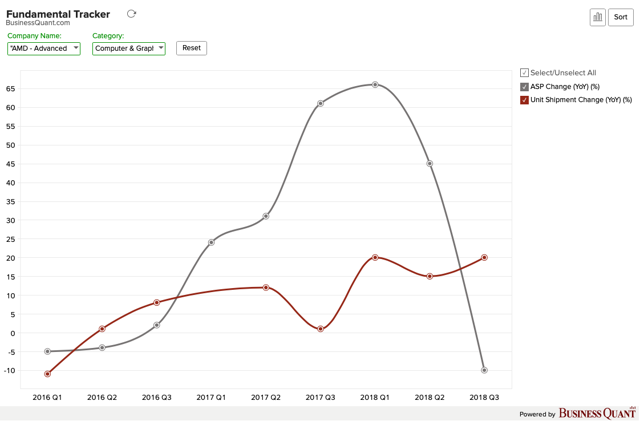Uncheck Unit Shipment Change (YoY) (%) series
640x421 pixels.
click(524, 100)
